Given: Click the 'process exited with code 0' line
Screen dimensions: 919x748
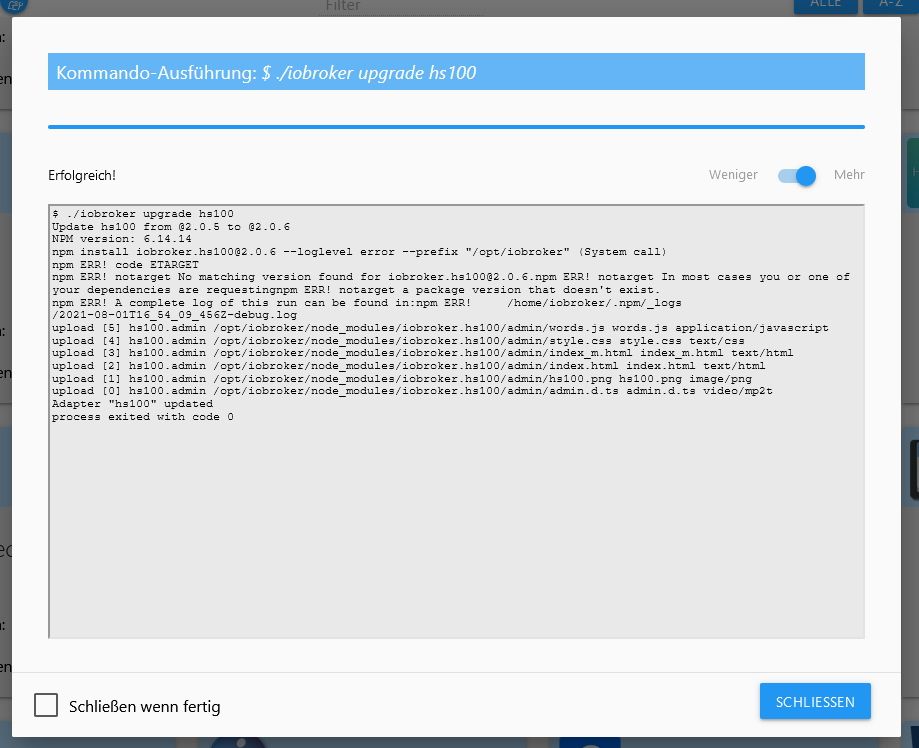Looking at the screenshot, I should pyautogui.click(x=142, y=417).
